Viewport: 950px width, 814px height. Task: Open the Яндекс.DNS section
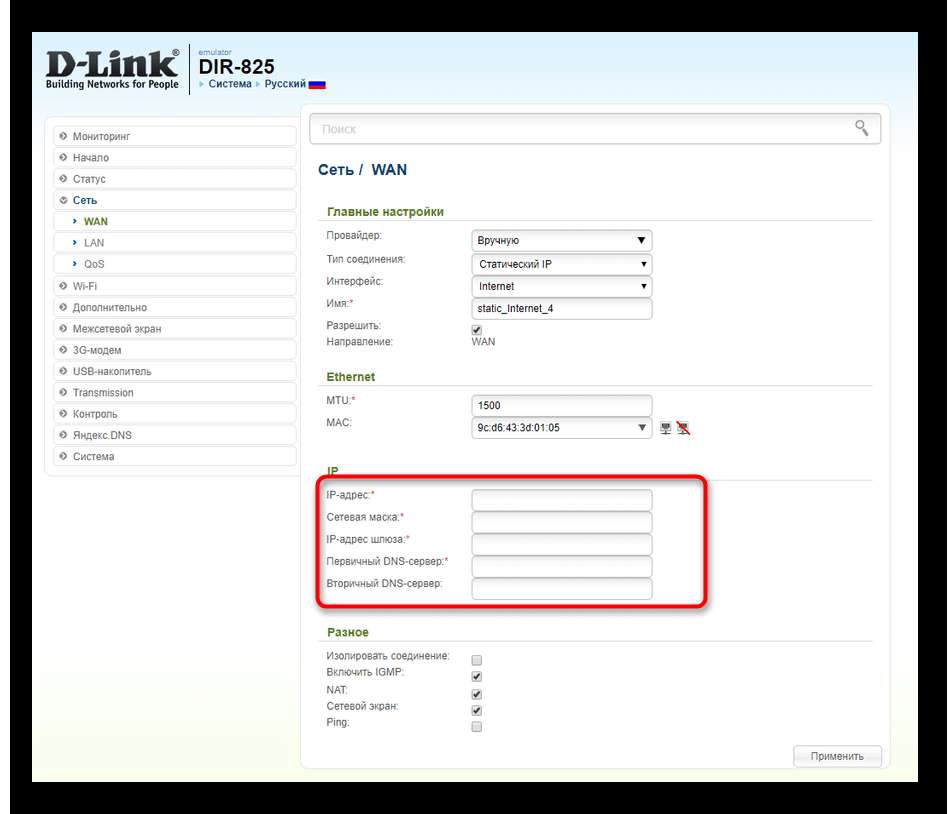pyautogui.click(x=174, y=435)
